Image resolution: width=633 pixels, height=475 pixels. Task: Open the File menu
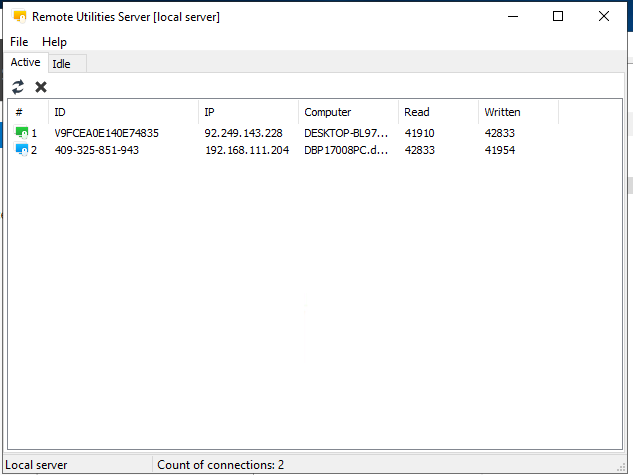19,42
